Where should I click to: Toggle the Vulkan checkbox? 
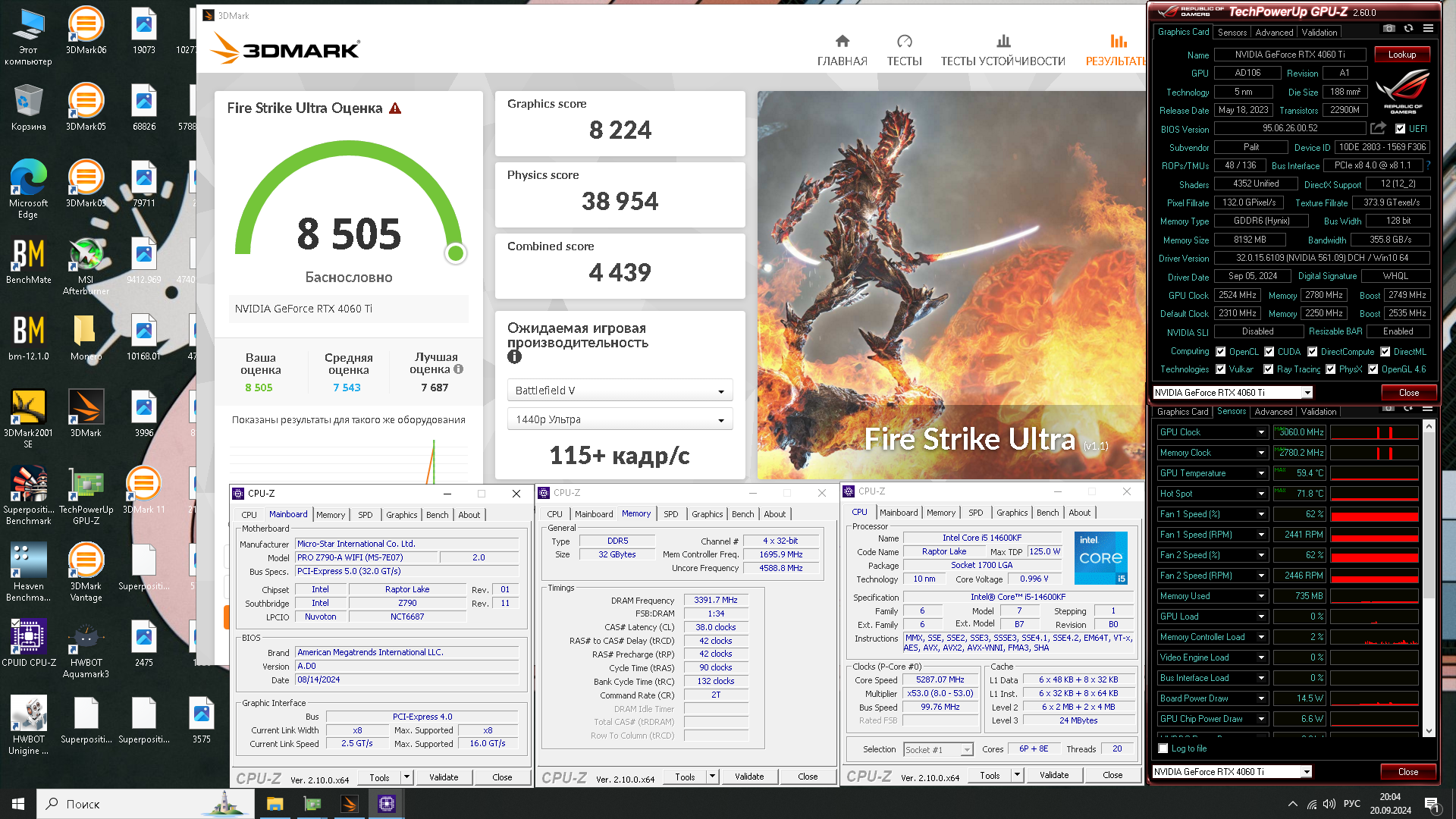pyautogui.click(x=1220, y=369)
